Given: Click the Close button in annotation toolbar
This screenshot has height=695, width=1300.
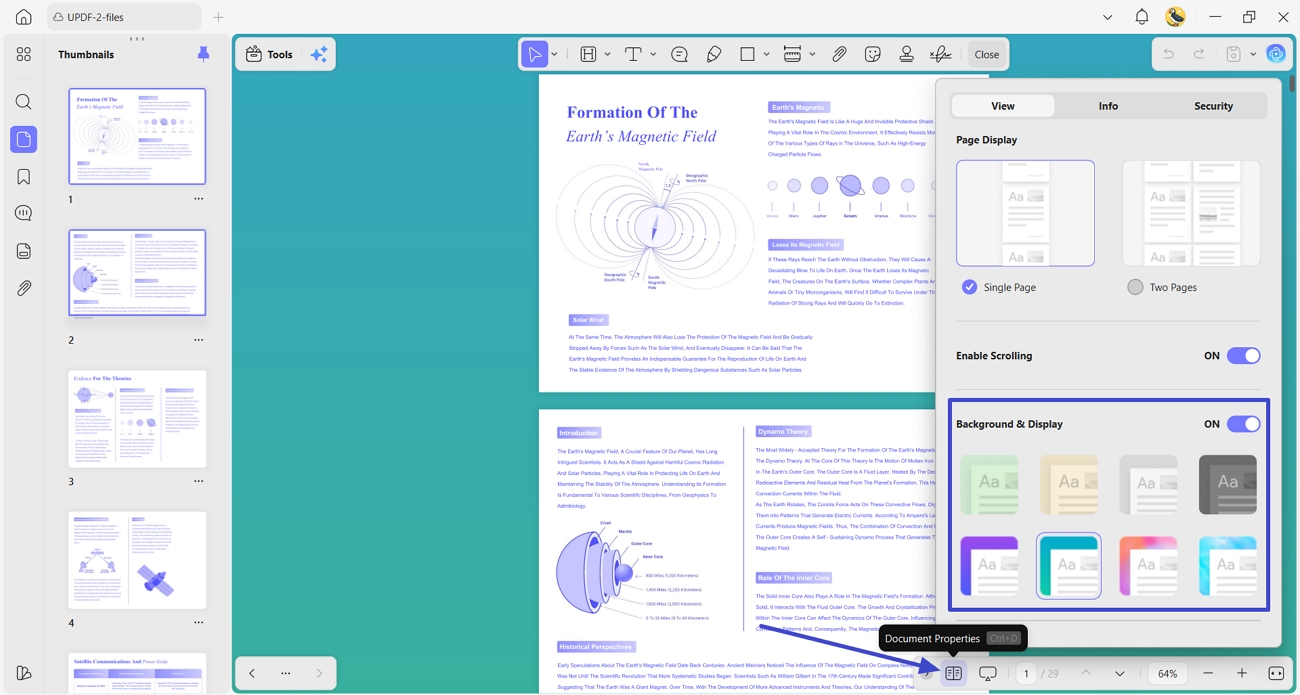Looking at the screenshot, I should [x=987, y=54].
